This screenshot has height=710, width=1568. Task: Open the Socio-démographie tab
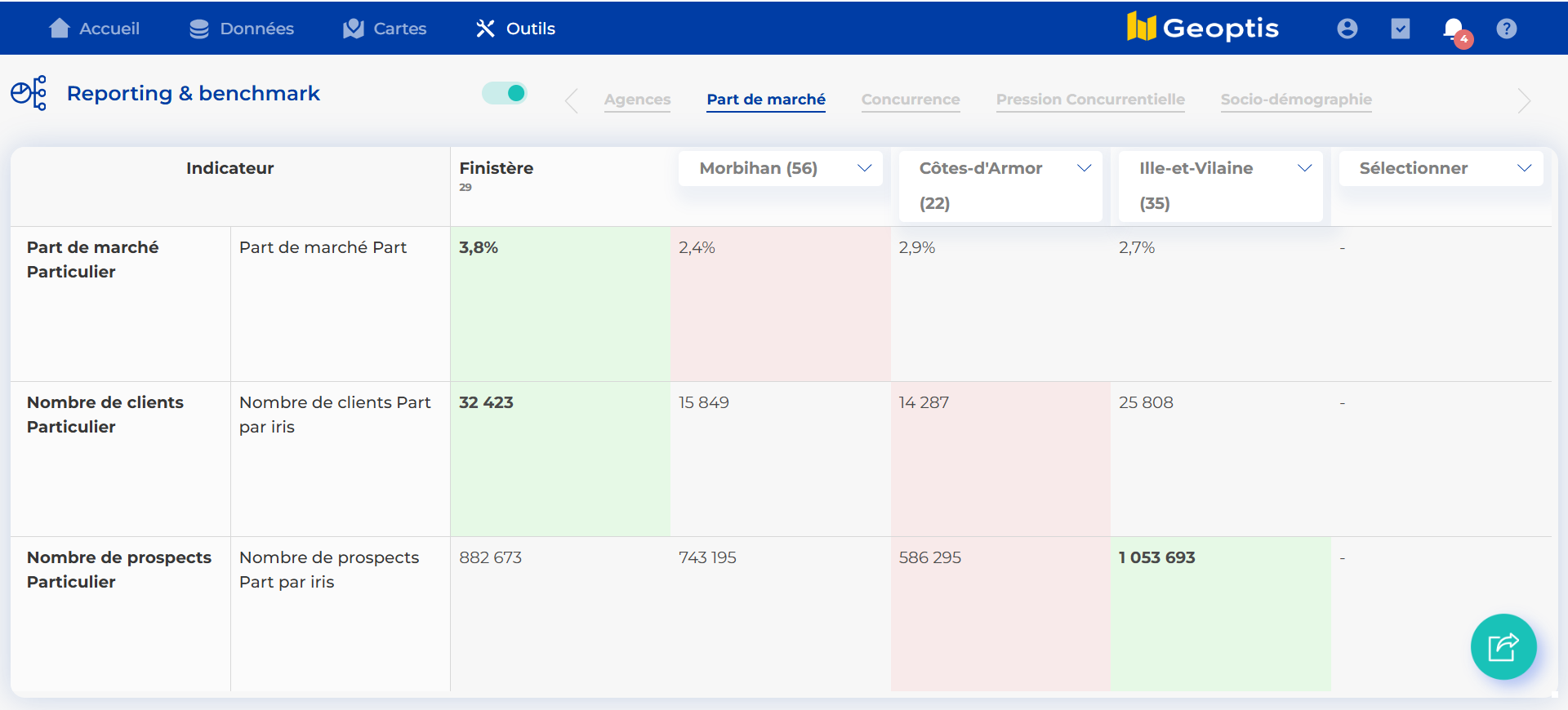click(1295, 100)
